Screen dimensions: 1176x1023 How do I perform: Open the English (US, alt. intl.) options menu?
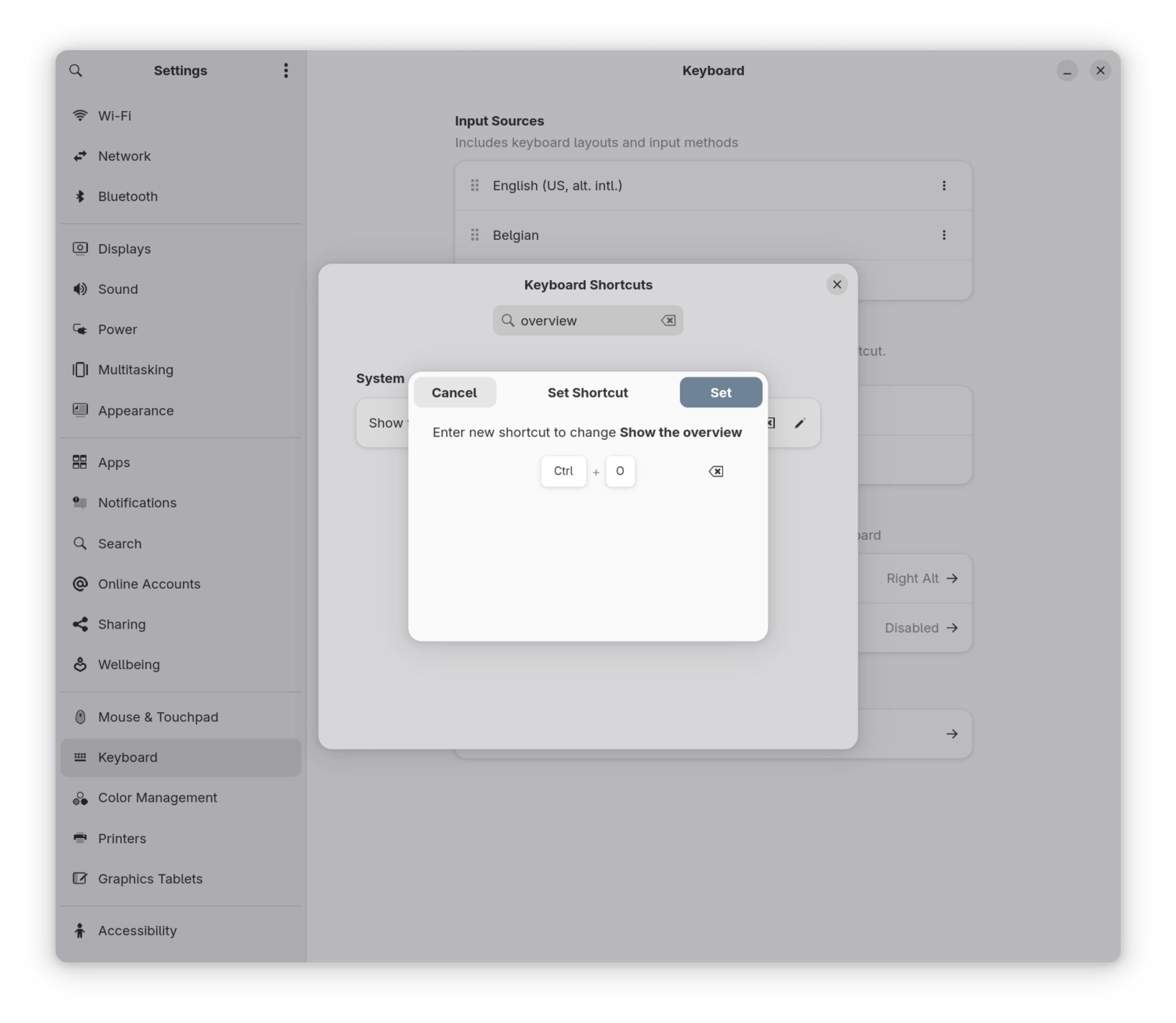pos(944,186)
